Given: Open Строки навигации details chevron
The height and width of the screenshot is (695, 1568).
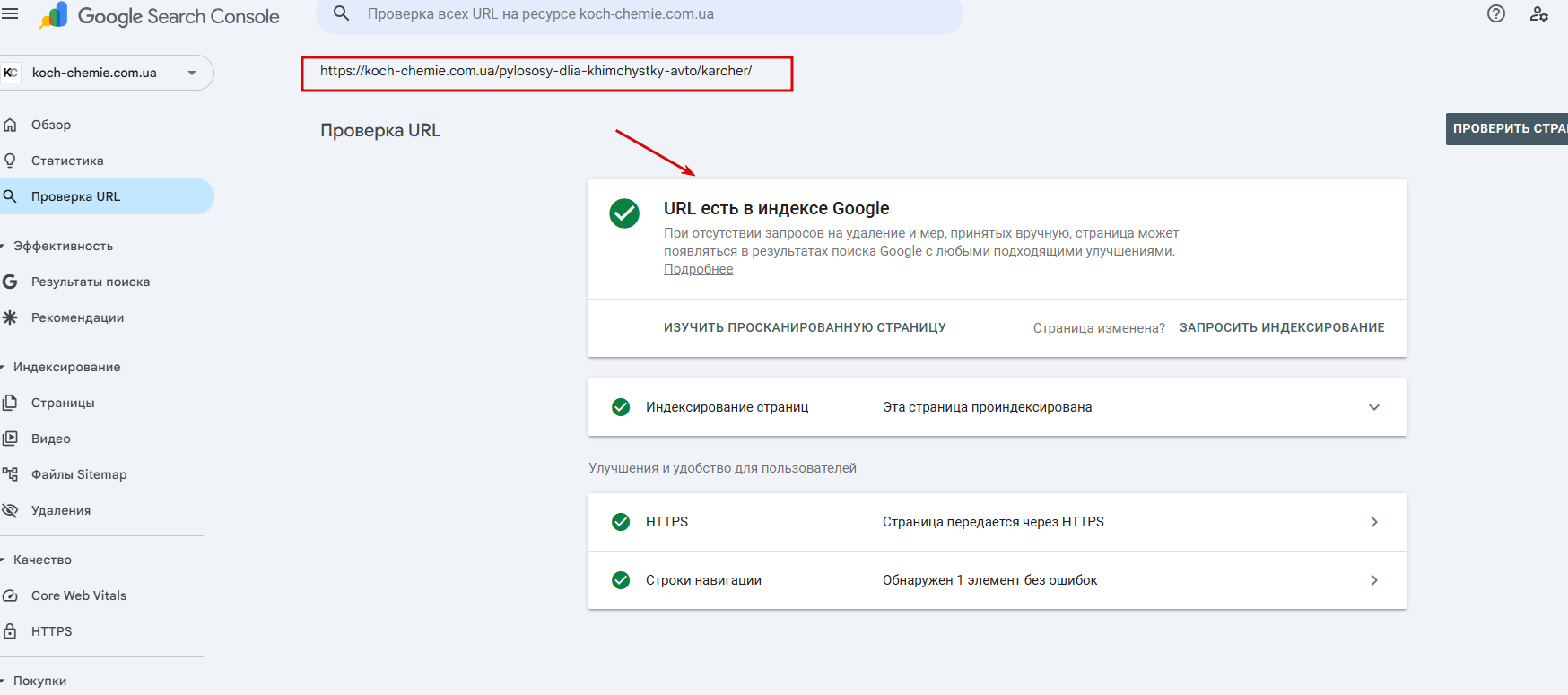Looking at the screenshot, I should (x=1373, y=580).
